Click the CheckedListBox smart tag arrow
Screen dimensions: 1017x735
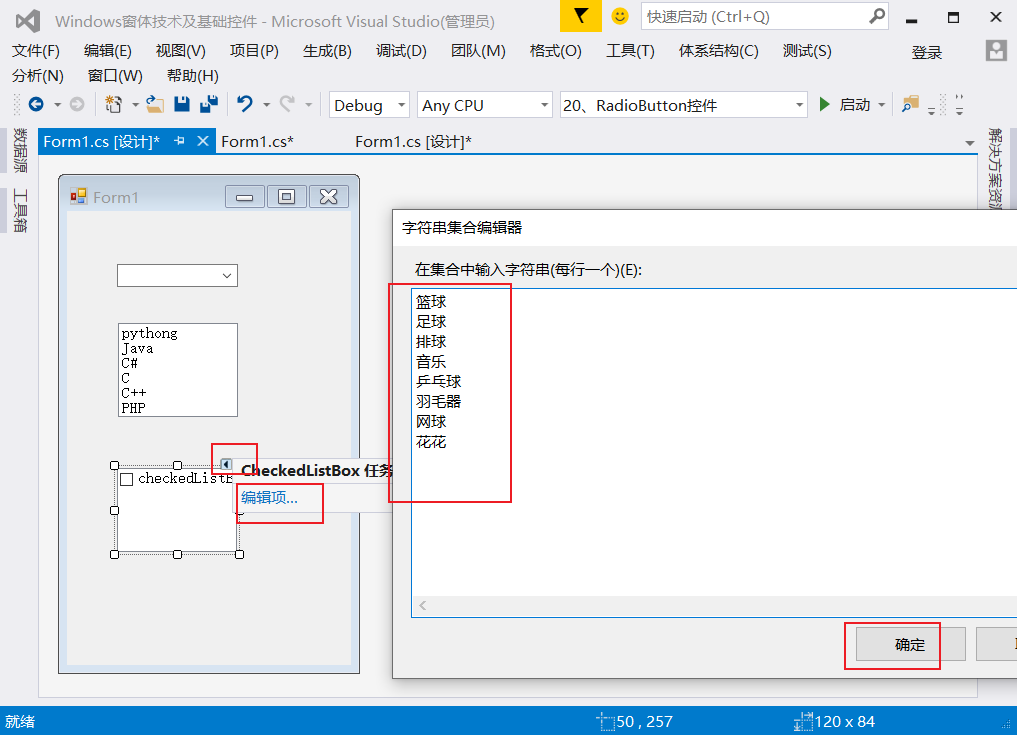click(x=225, y=464)
